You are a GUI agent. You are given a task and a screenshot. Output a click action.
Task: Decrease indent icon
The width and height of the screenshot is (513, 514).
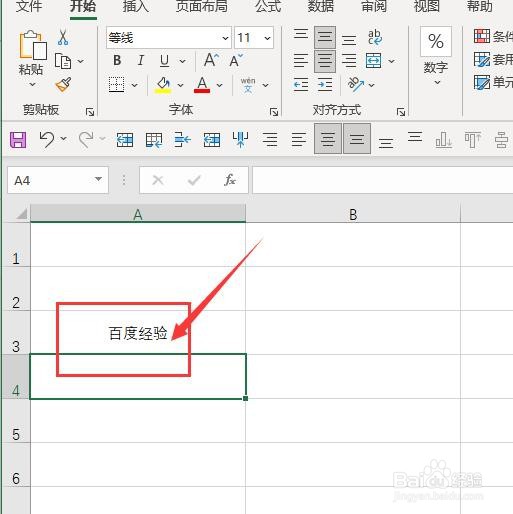click(x=301, y=85)
